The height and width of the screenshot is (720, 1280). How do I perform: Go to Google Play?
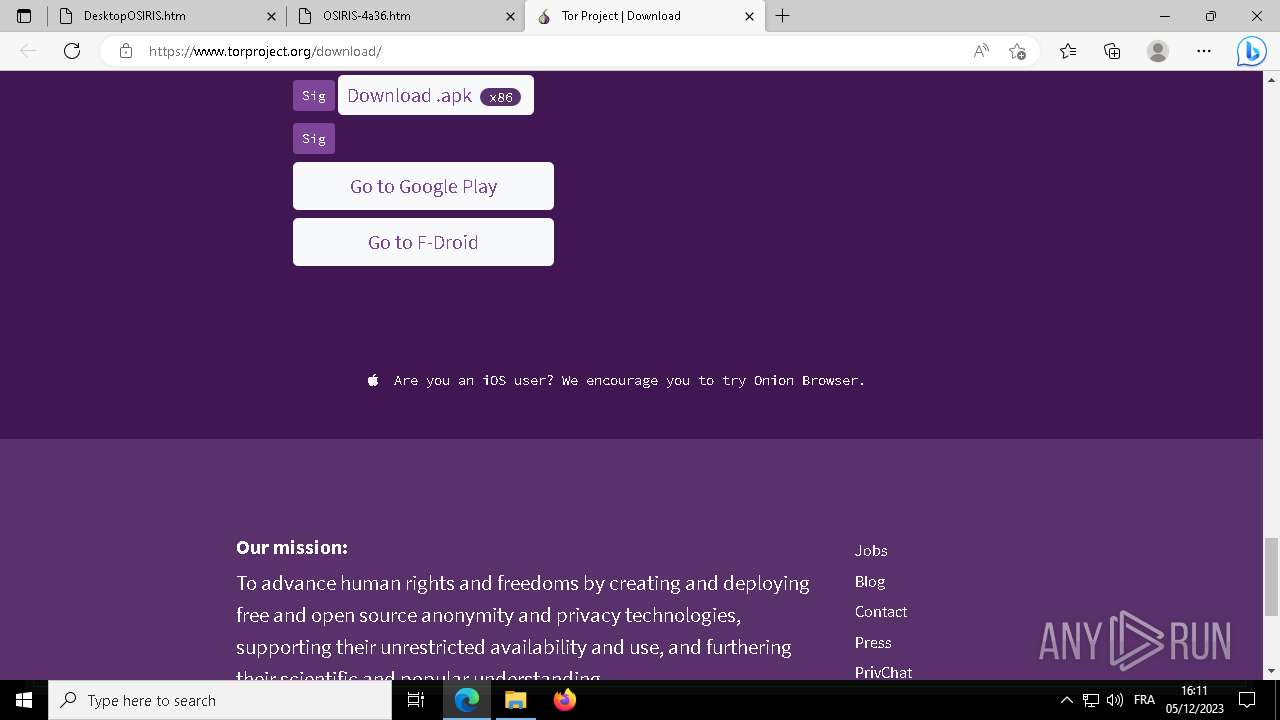point(423,186)
